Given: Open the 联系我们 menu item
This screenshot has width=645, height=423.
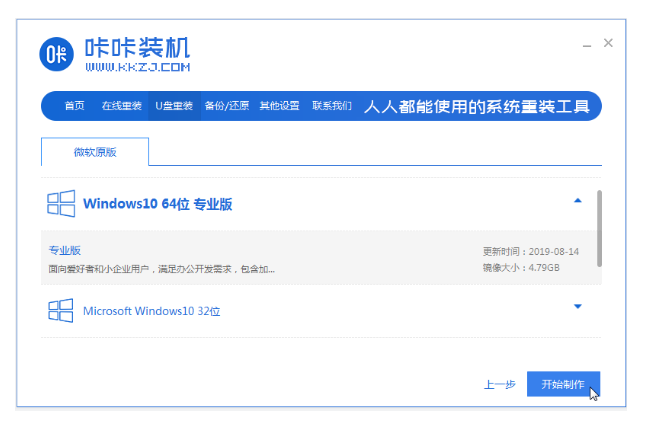Looking at the screenshot, I should click(x=332, y=106).
